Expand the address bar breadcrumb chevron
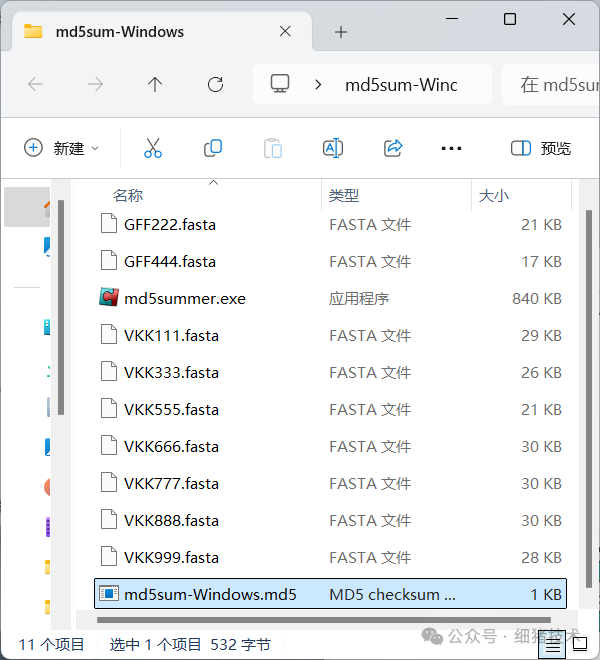 318,85
